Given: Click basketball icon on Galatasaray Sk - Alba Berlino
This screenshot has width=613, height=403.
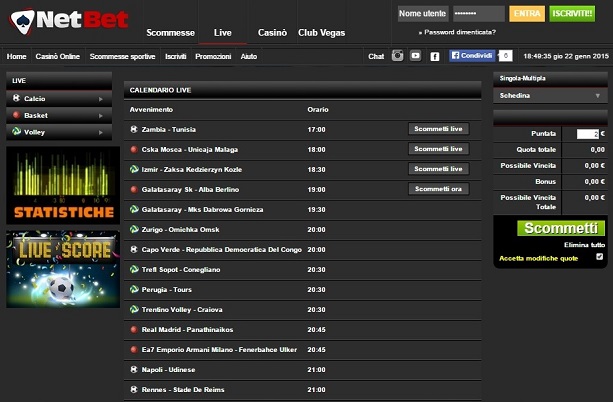Looking at the screenshot, I should tap(134, 189).
